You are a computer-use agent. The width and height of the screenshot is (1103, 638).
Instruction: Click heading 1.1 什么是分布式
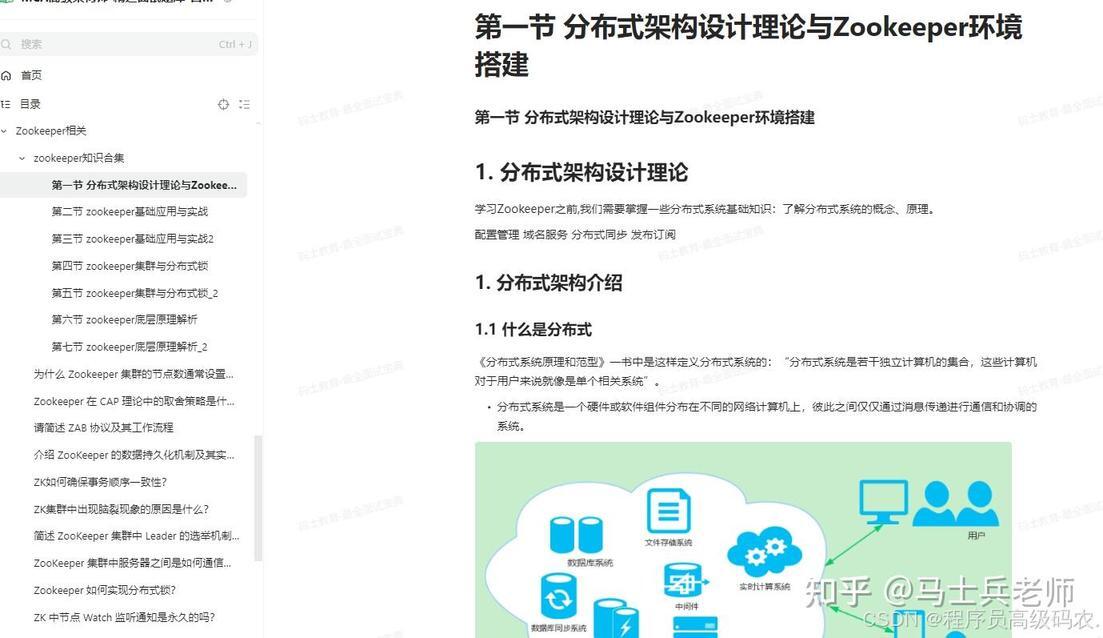pyautogui.click(x=533, y=329)
